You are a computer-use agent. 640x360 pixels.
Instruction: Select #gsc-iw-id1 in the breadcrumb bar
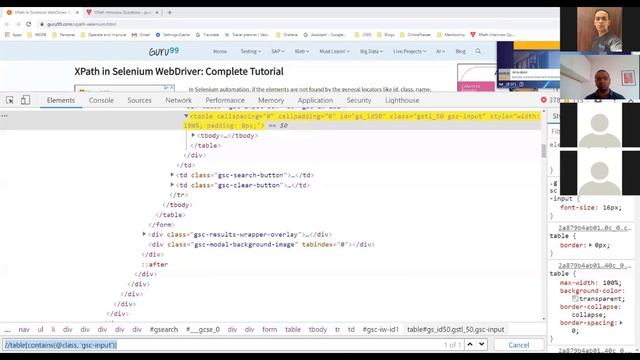[x=380, y=329]
